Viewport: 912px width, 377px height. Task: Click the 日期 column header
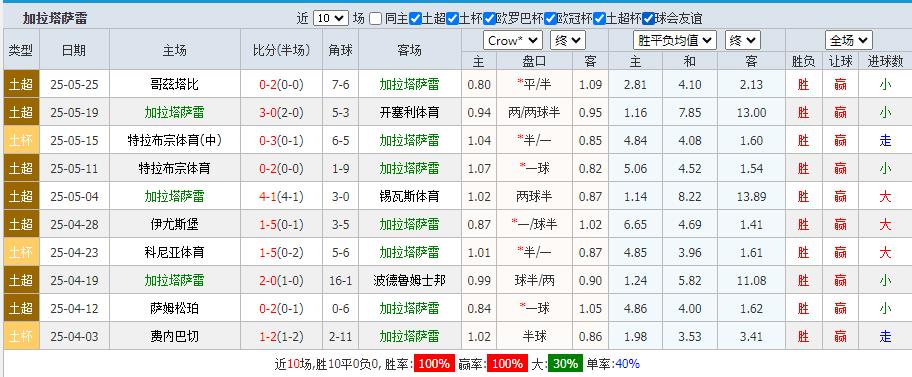point(74,50)
